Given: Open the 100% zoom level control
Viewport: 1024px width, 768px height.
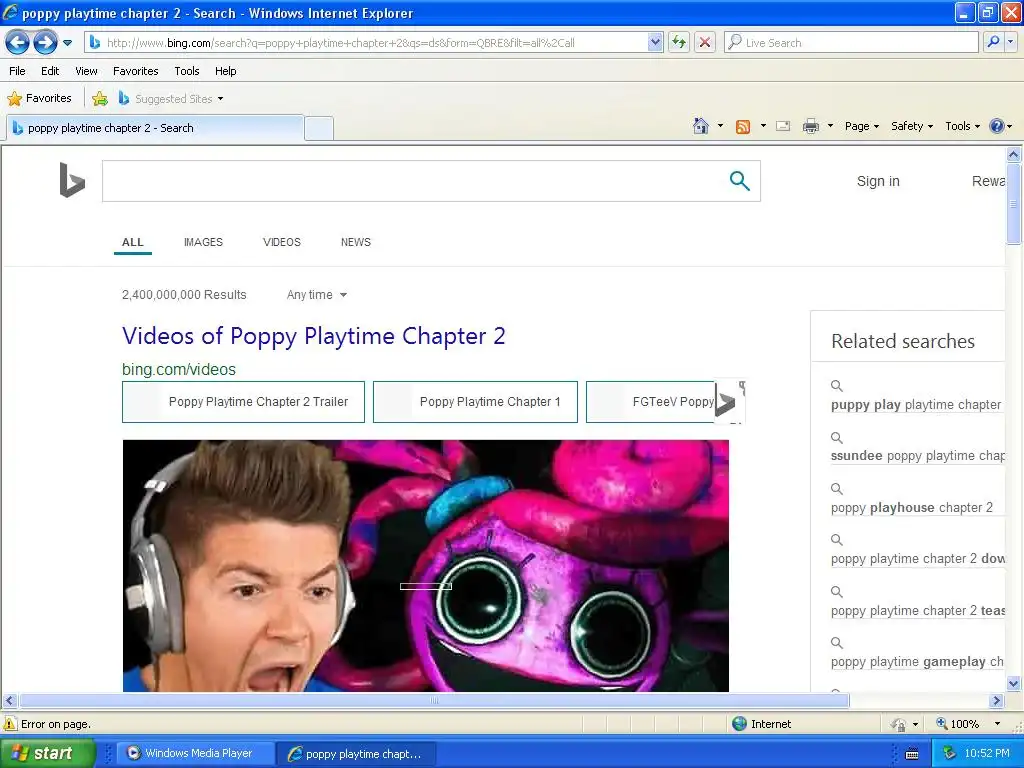Looking at the screenshot, I should click(x=968, y=724).
